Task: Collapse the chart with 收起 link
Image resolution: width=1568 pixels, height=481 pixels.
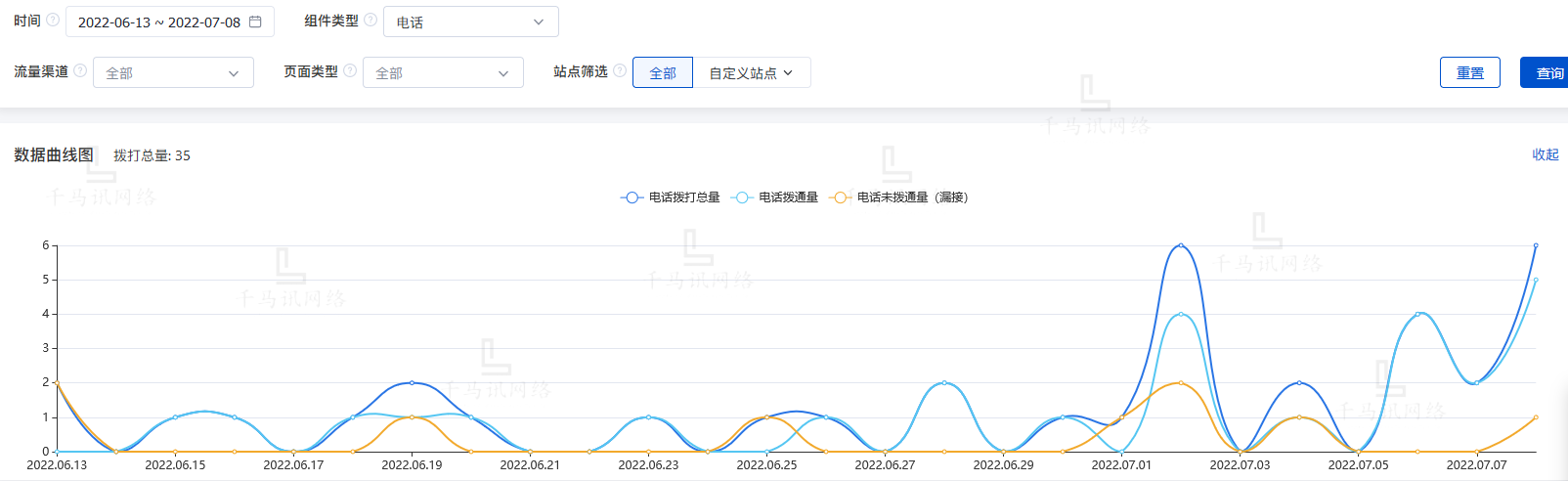Action: 1545,154
